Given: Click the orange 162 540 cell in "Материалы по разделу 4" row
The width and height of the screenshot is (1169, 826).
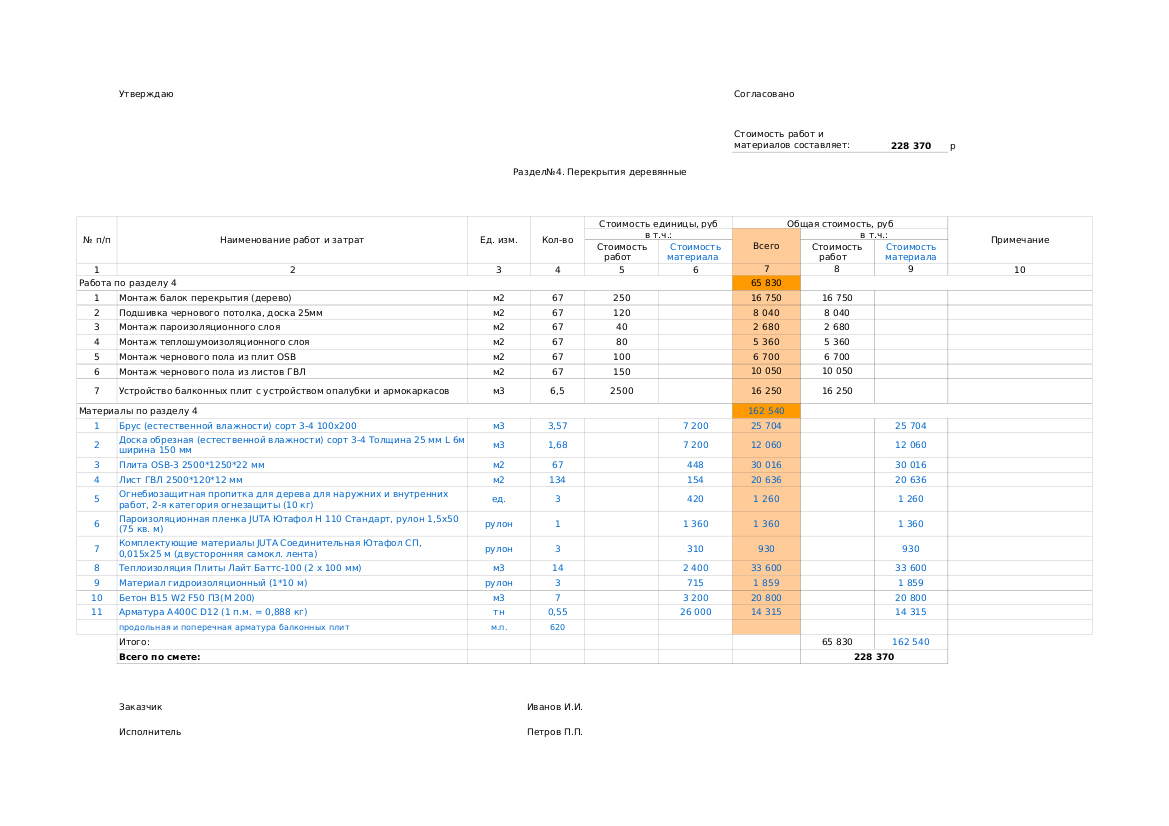Looking at the screenshot, I should coord(766,411).
